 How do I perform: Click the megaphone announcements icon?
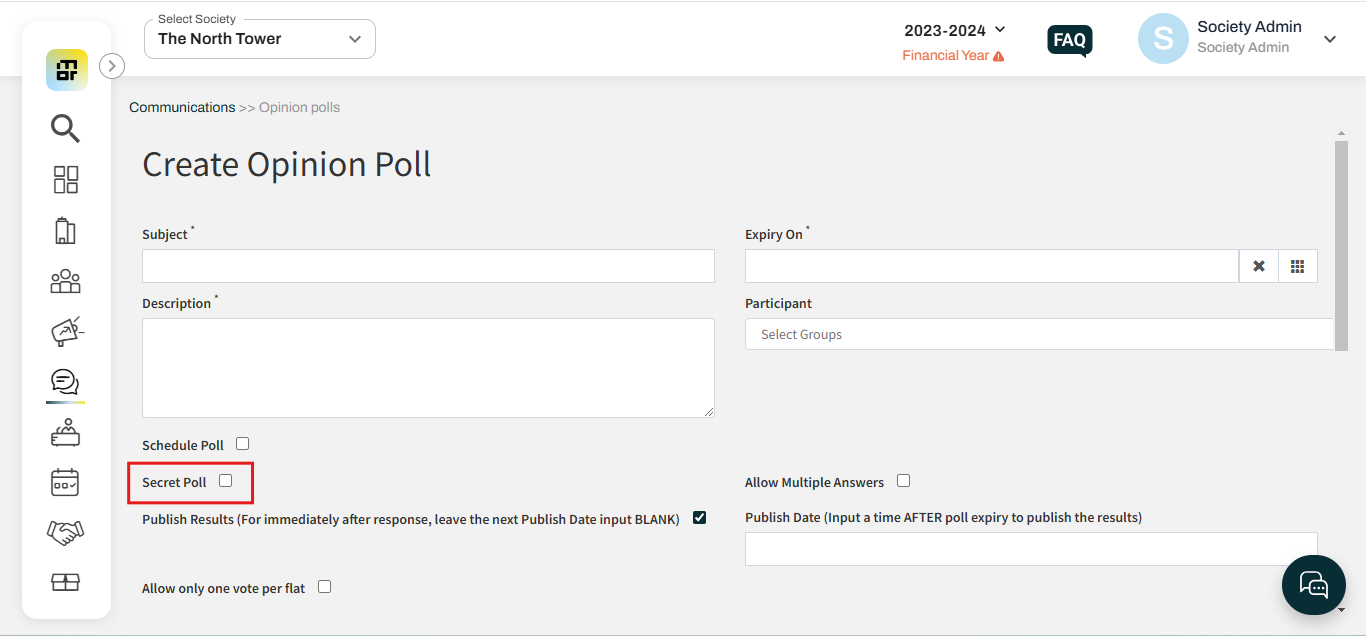click(66, 331)
